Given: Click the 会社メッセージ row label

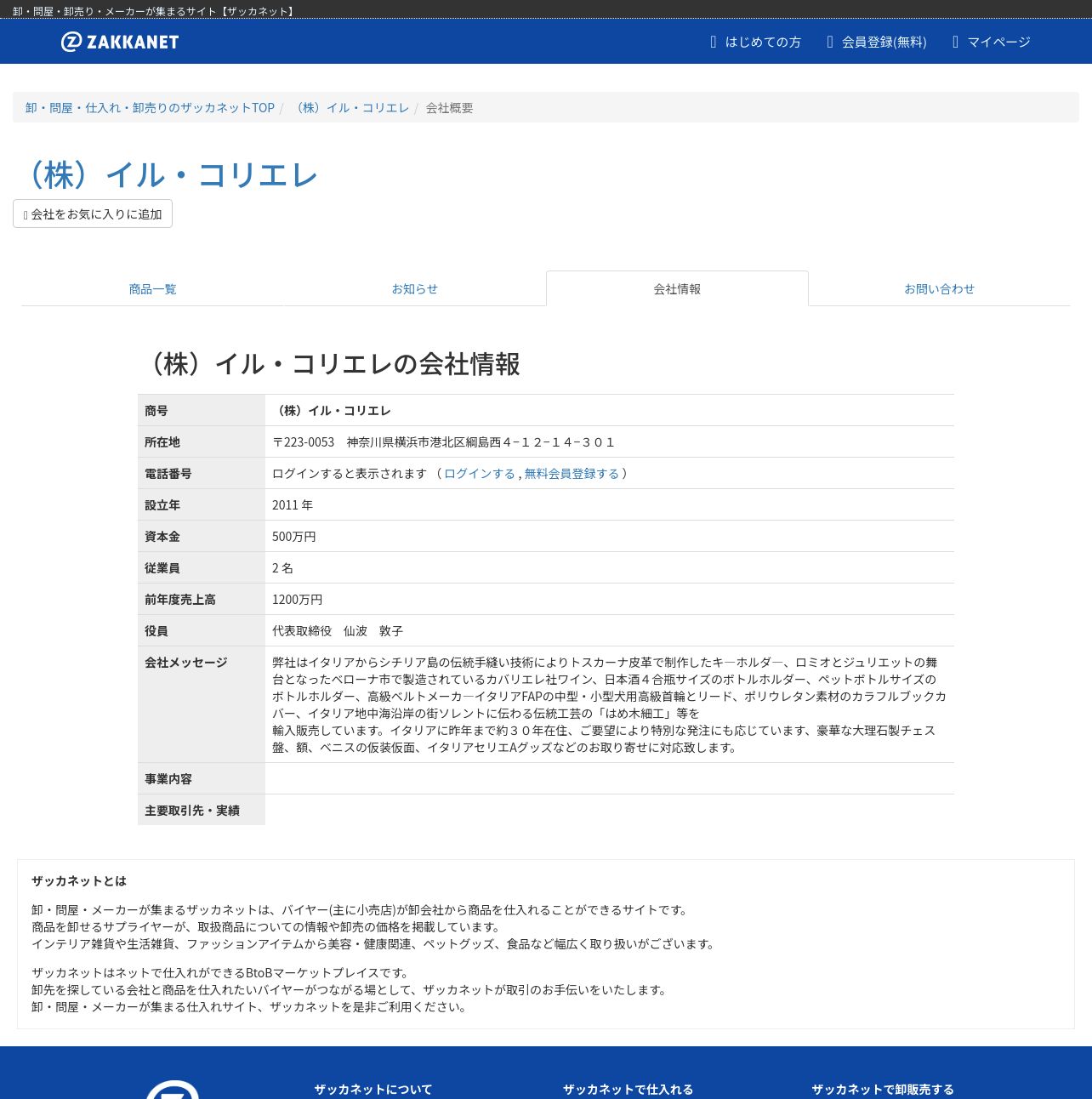Looking at the screenshot, I should pos(186,663).
